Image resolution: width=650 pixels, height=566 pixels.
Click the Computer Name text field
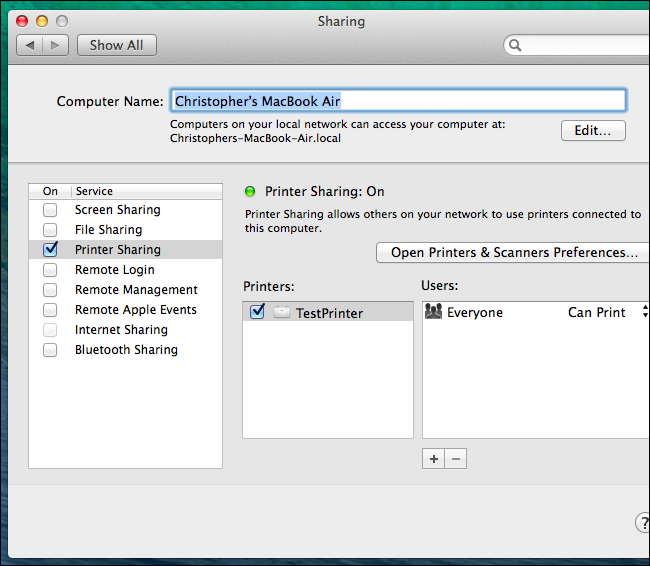tap(398, 100)
